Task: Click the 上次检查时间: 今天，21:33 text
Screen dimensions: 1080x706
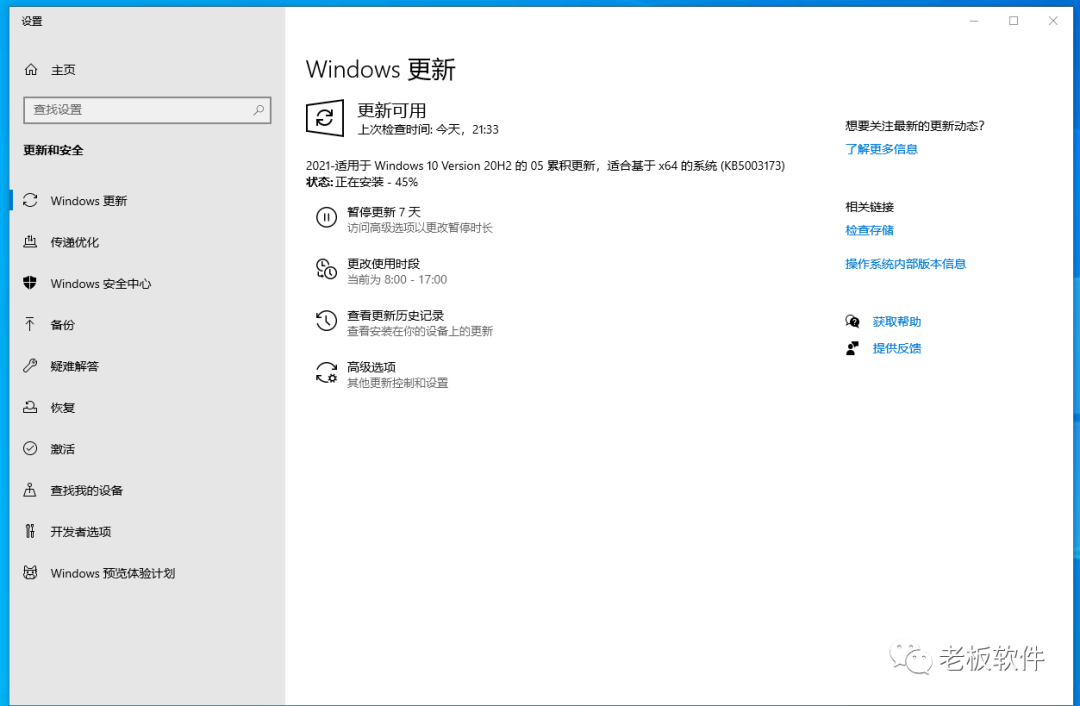Action: [428, 129]
